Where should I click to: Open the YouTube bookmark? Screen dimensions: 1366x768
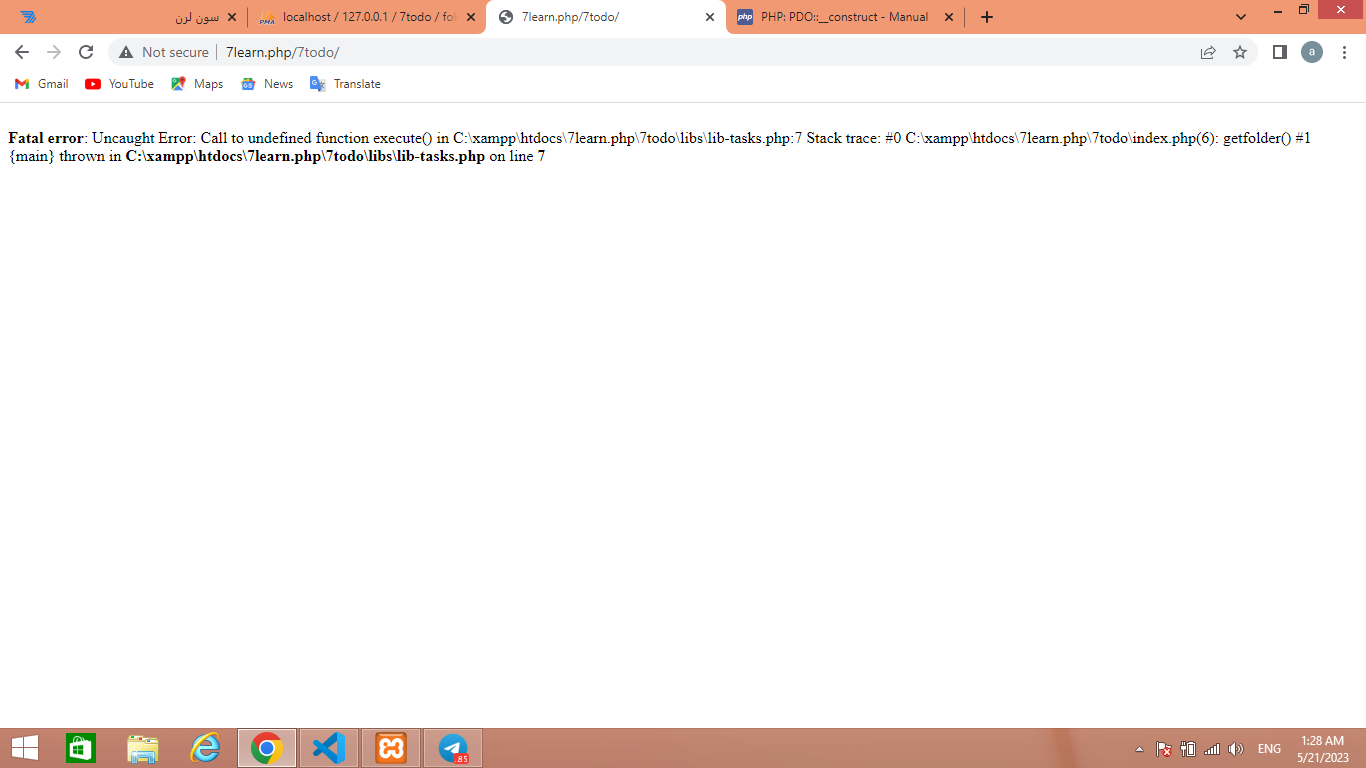(x=120, y=84)
